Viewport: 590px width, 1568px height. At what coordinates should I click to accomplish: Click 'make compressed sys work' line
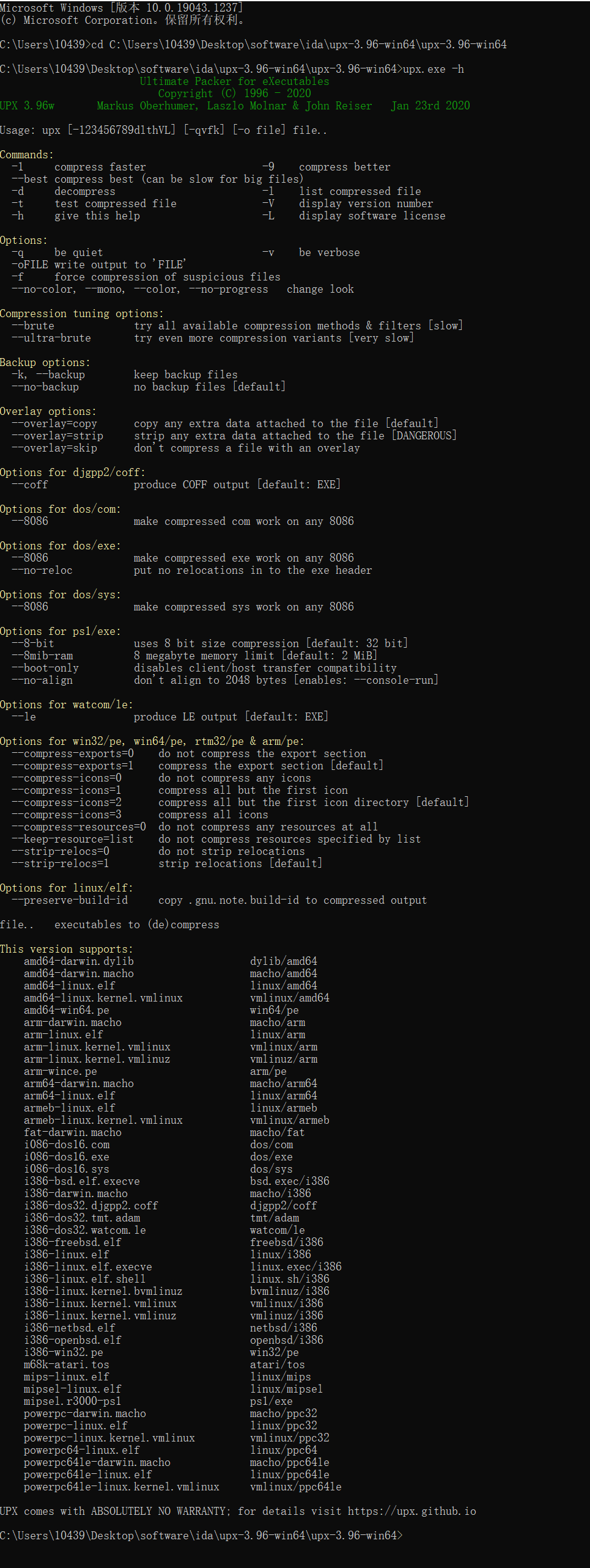pos(244,607)
